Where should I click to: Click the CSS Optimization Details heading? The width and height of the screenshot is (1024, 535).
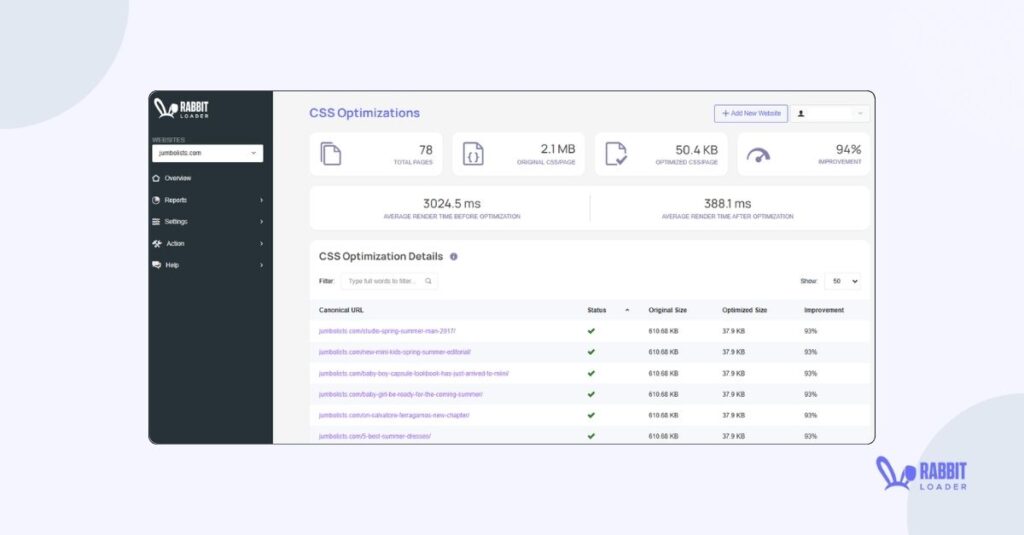(x=381, y=257)
